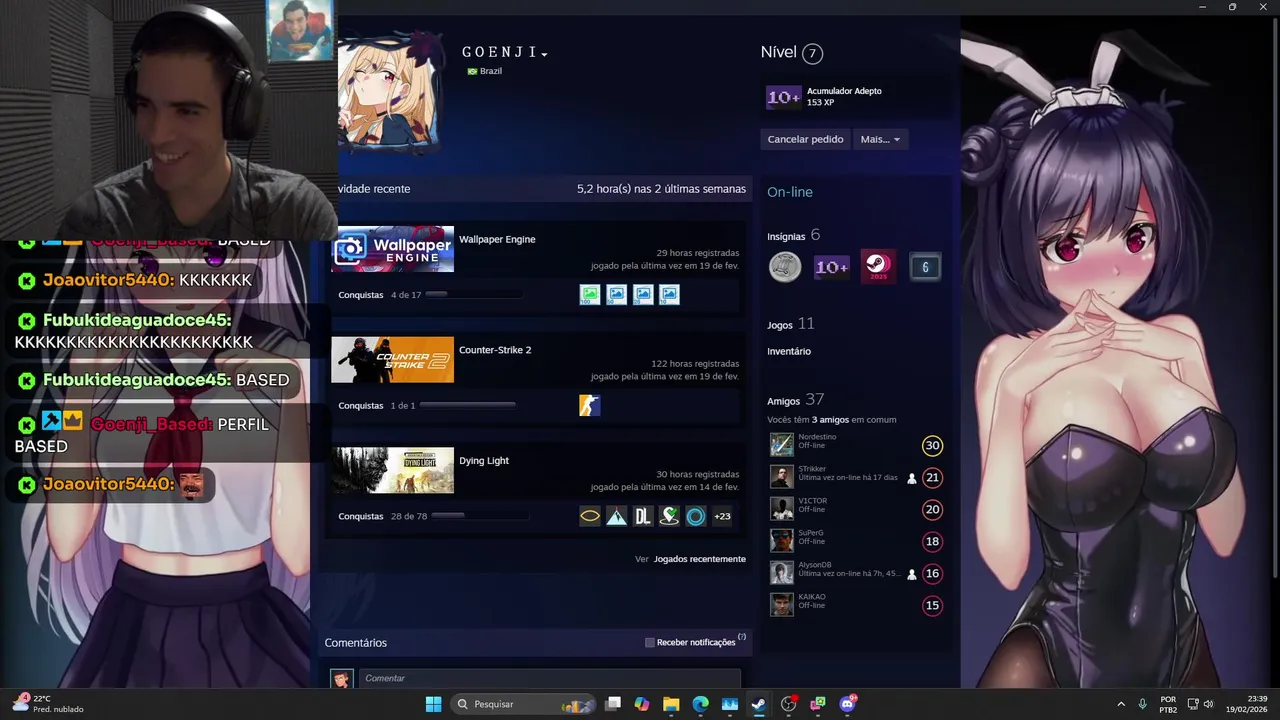Open the Dying Light game banner

[393, 470]
